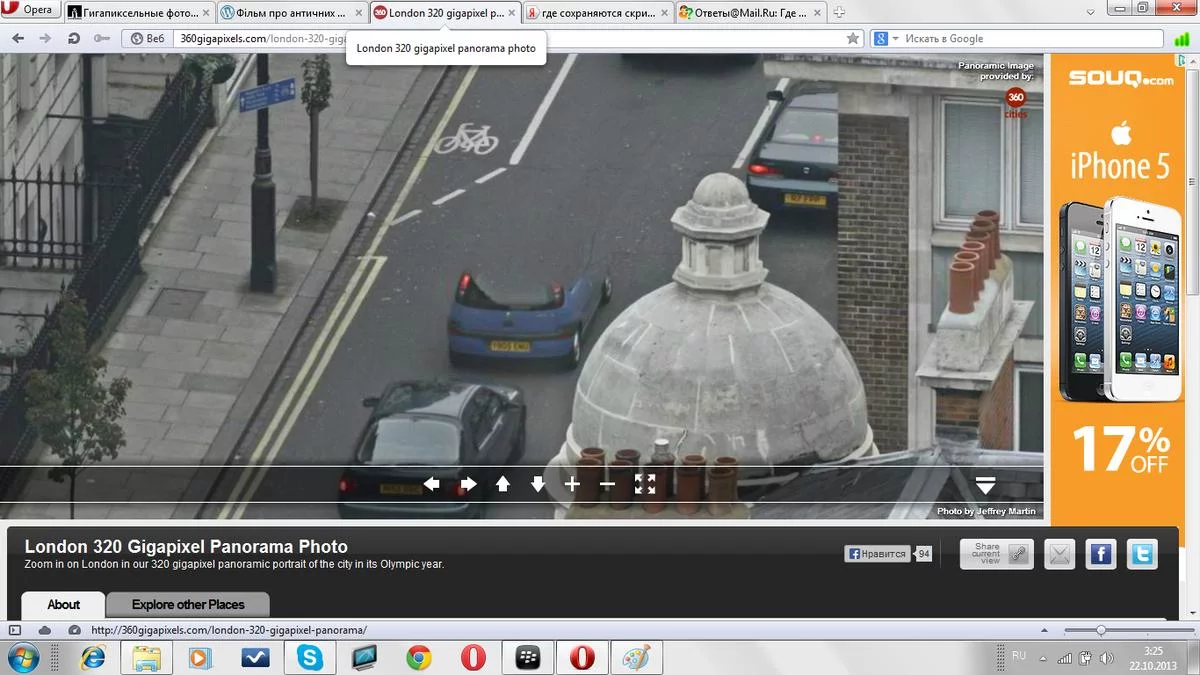This screenshot has height=675, width=1200.
Task: Click the Facebook Нравится like button
Action: pos(877,553)
